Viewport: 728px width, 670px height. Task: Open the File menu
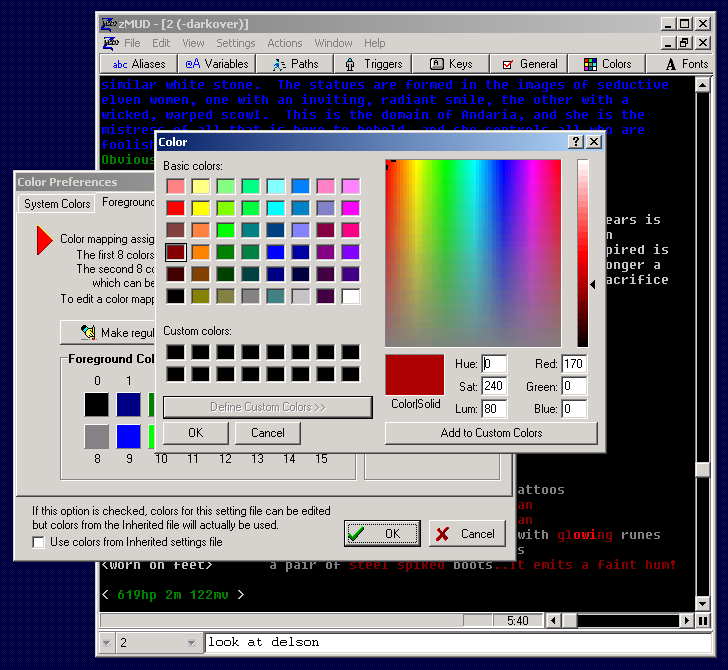[132, 43]
